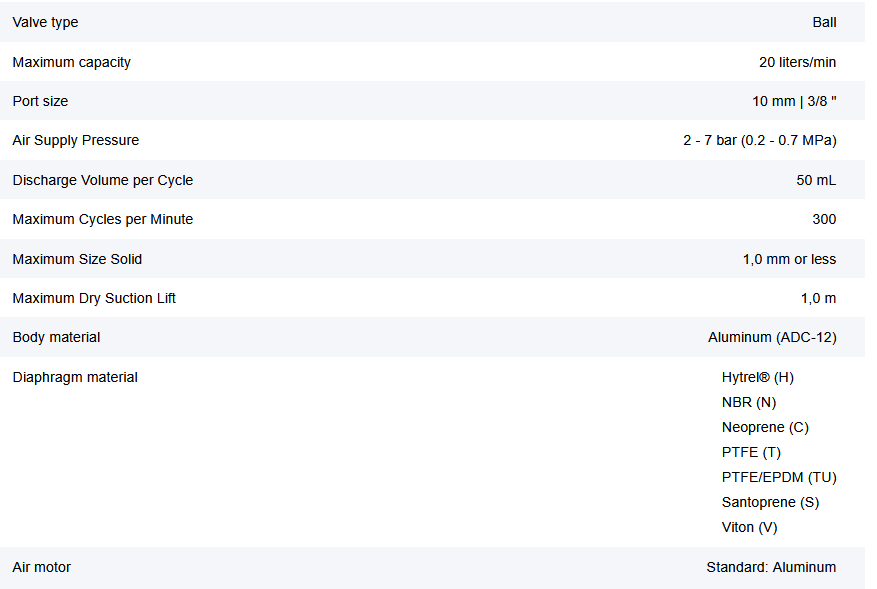This screenshot has width=877, height=589.
Task: Click the Maximum Cycles per Minute label
Action: tap(102, 219)
